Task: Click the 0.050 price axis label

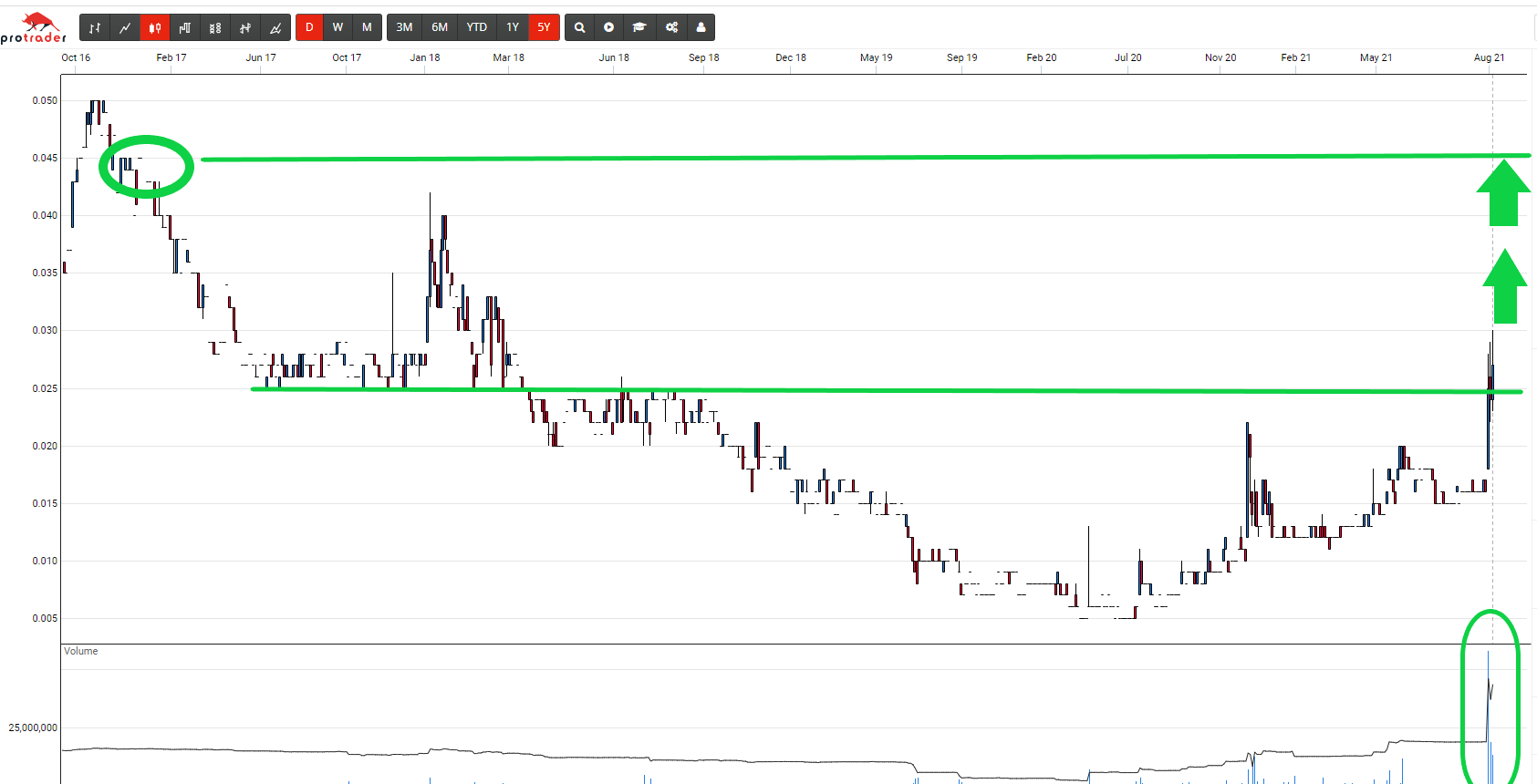Action: tap(45, 100)
